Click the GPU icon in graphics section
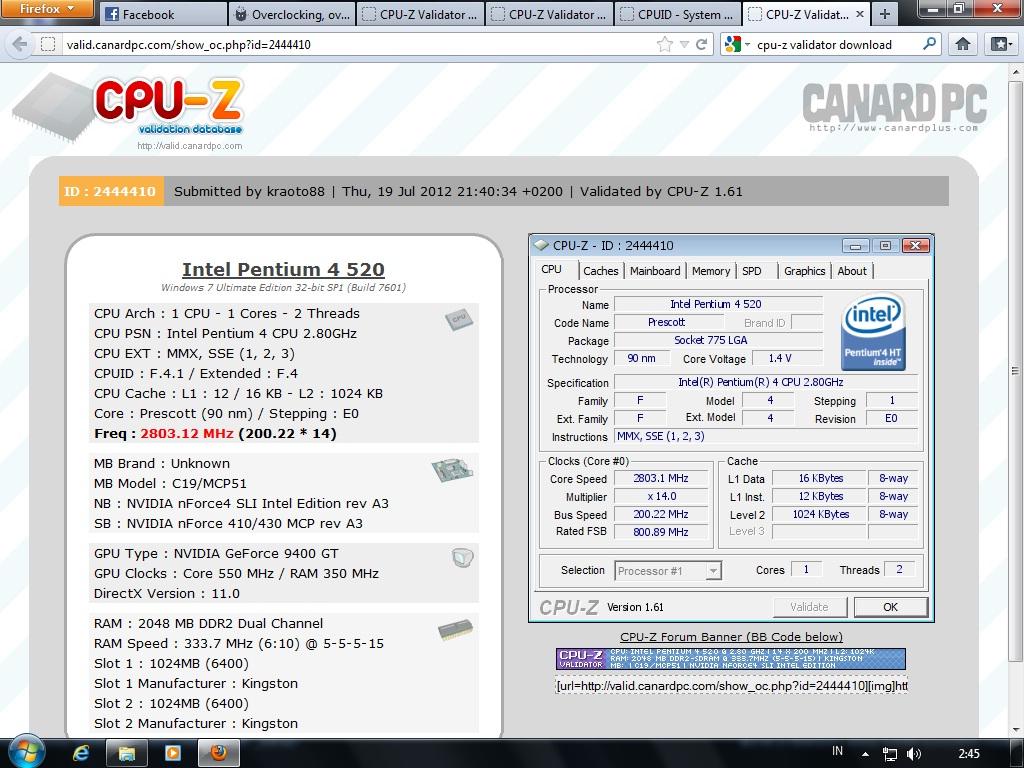This screenshot has height=768, width=1024. (x=462, y=557)
